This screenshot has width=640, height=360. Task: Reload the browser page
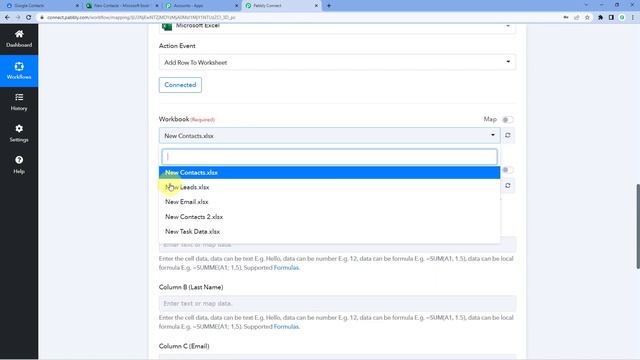[29, 18]
